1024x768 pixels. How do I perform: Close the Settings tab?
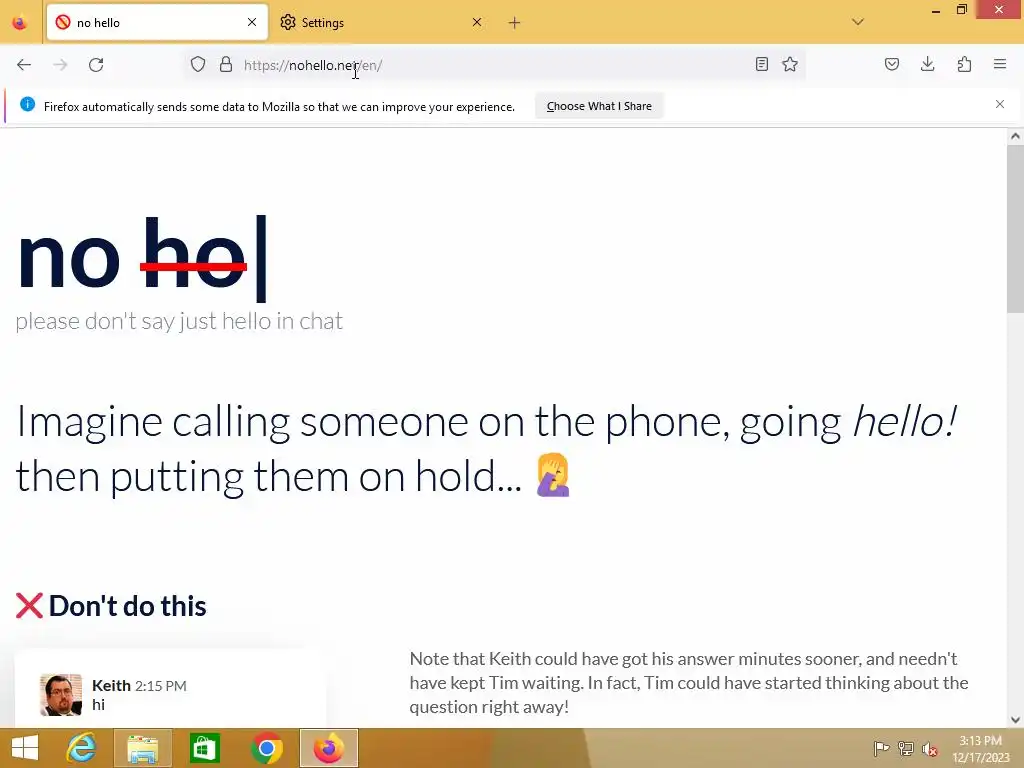pyautogui.click(x=477, y=22)
